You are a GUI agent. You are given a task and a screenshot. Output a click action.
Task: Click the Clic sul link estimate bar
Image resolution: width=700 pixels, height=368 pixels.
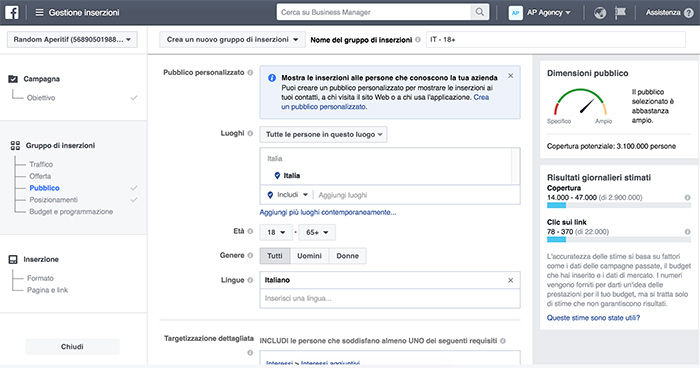619,239
